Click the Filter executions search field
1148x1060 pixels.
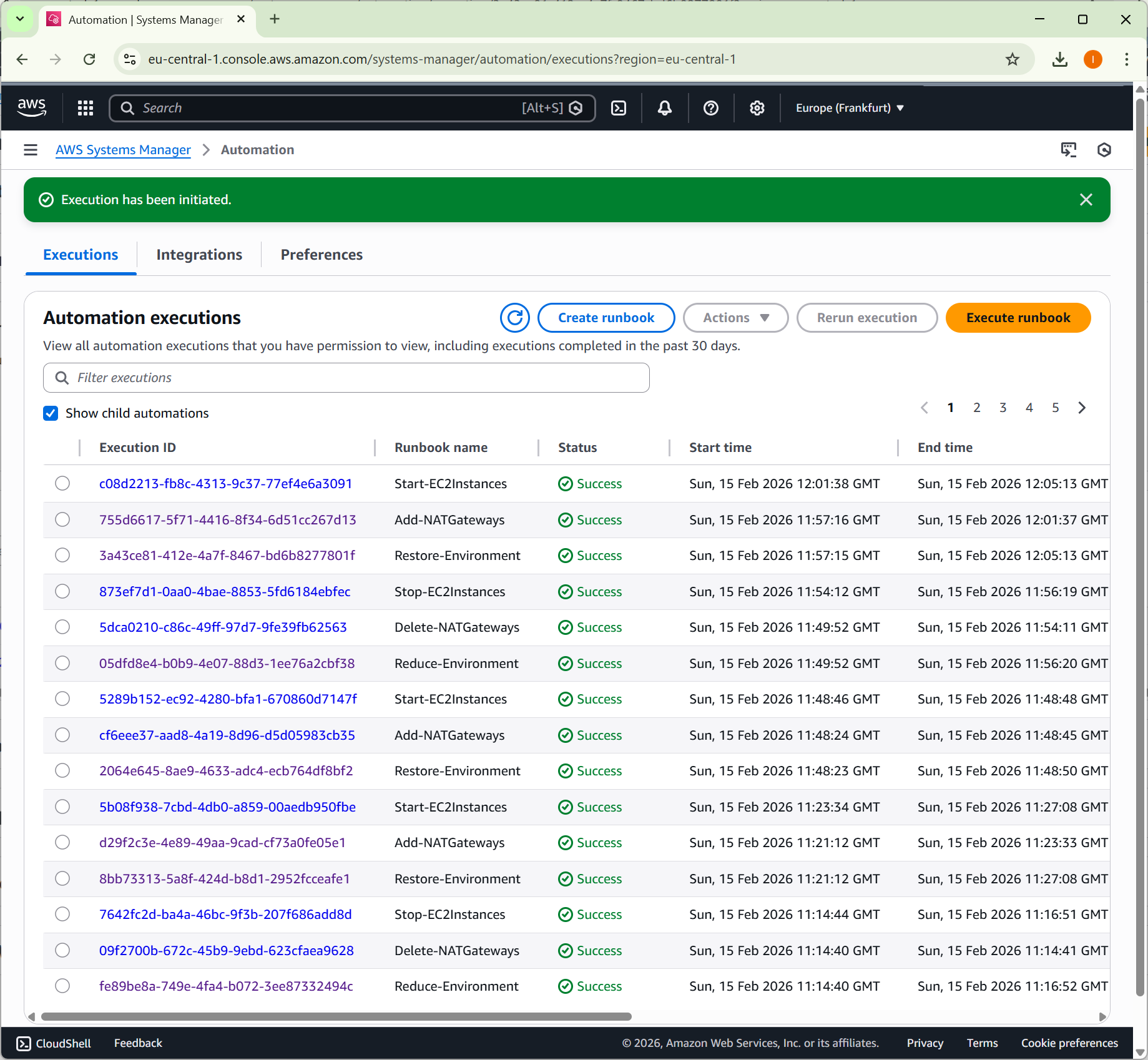pyautogui.click(x=346, y=378)
